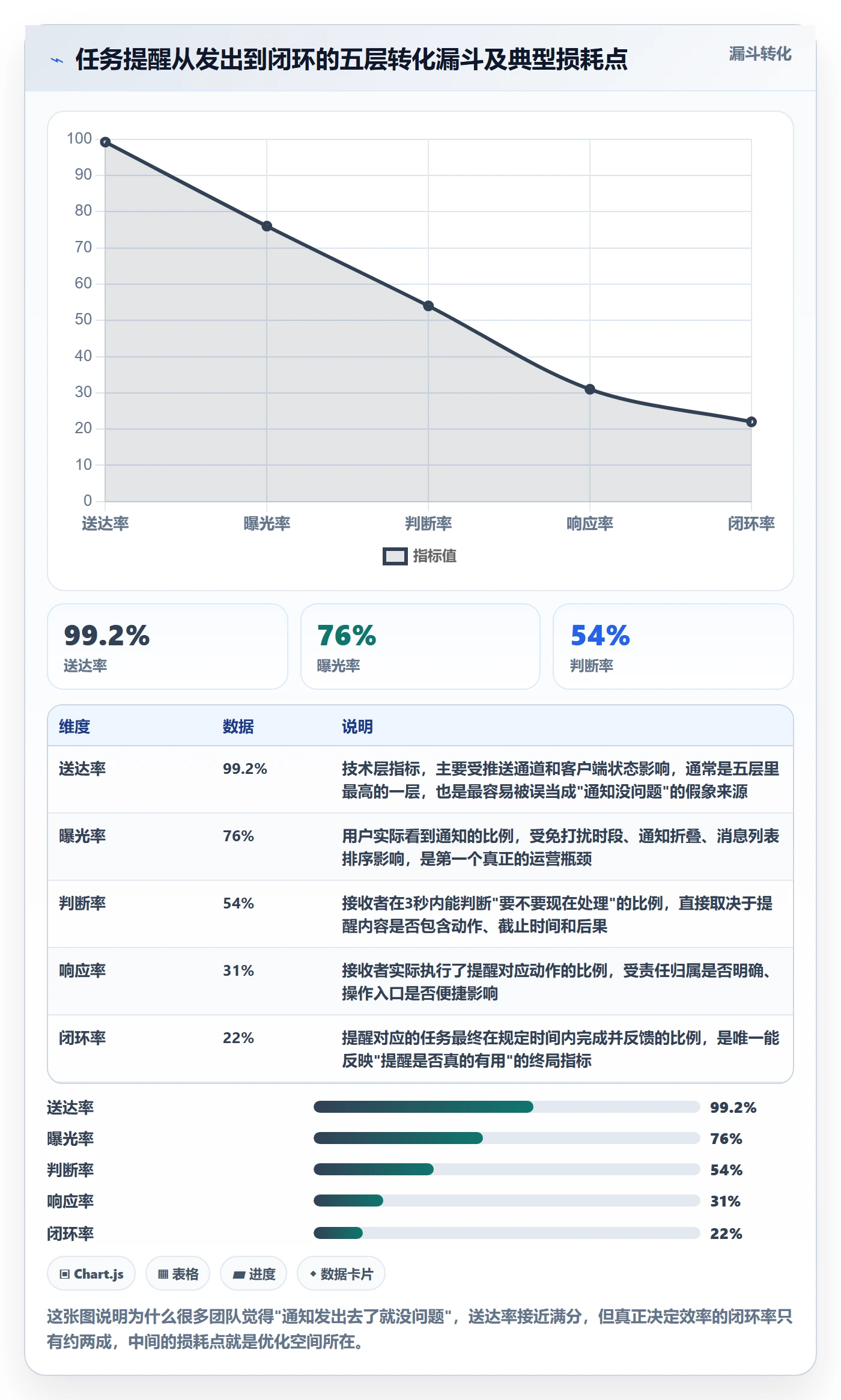Click the 闭环率 data point on the chart line
The width and height of the screenshot is (841, 1400).
pos(751,422)
